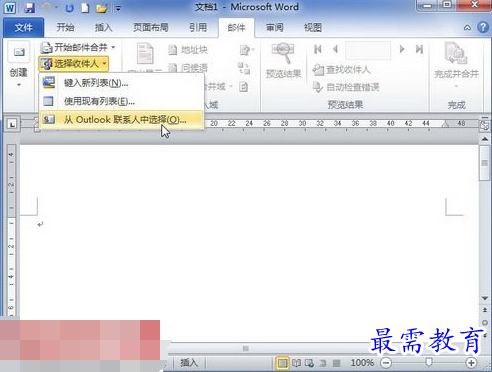The height and width of the screenshot is (372, 492).
Task: Click the Previous Page double-arrow button
Action: click(485, 310)
